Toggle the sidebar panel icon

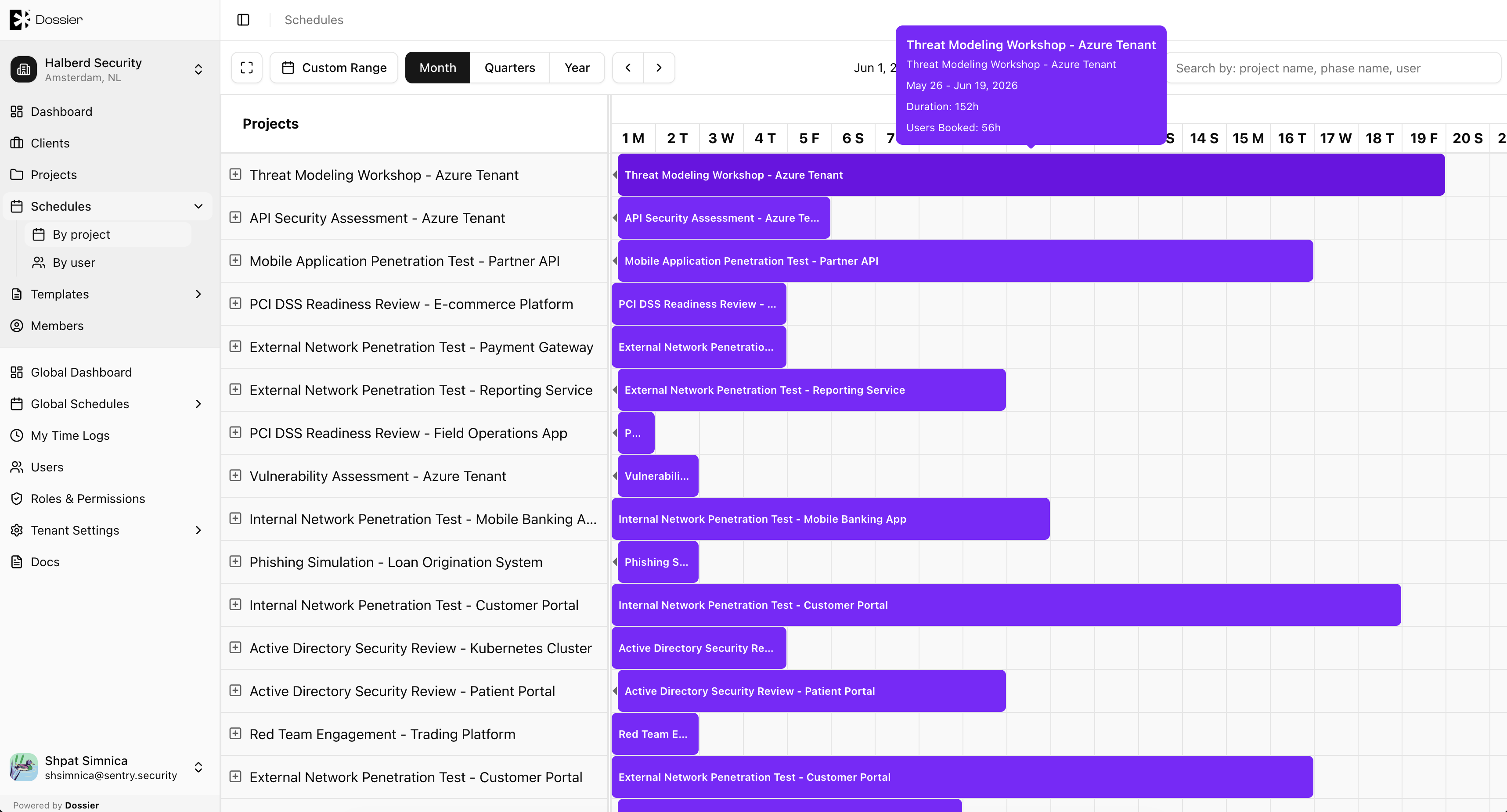click(x=243, y=20)
